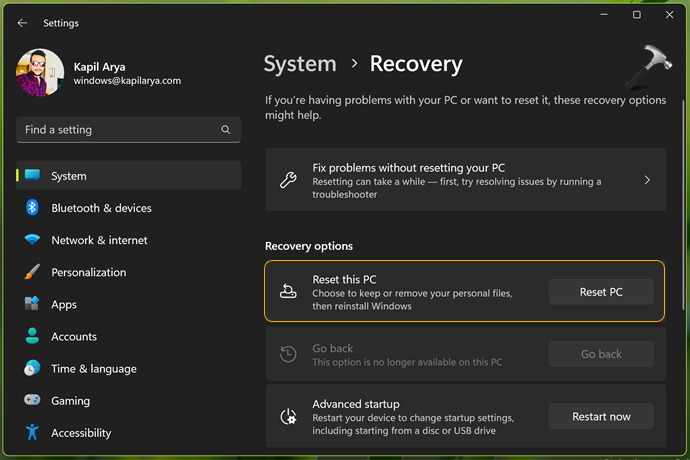This screenshot has height=460, width=690.
Task: Click the Kapil Arya profile picture
Action: tap(41, 73)
